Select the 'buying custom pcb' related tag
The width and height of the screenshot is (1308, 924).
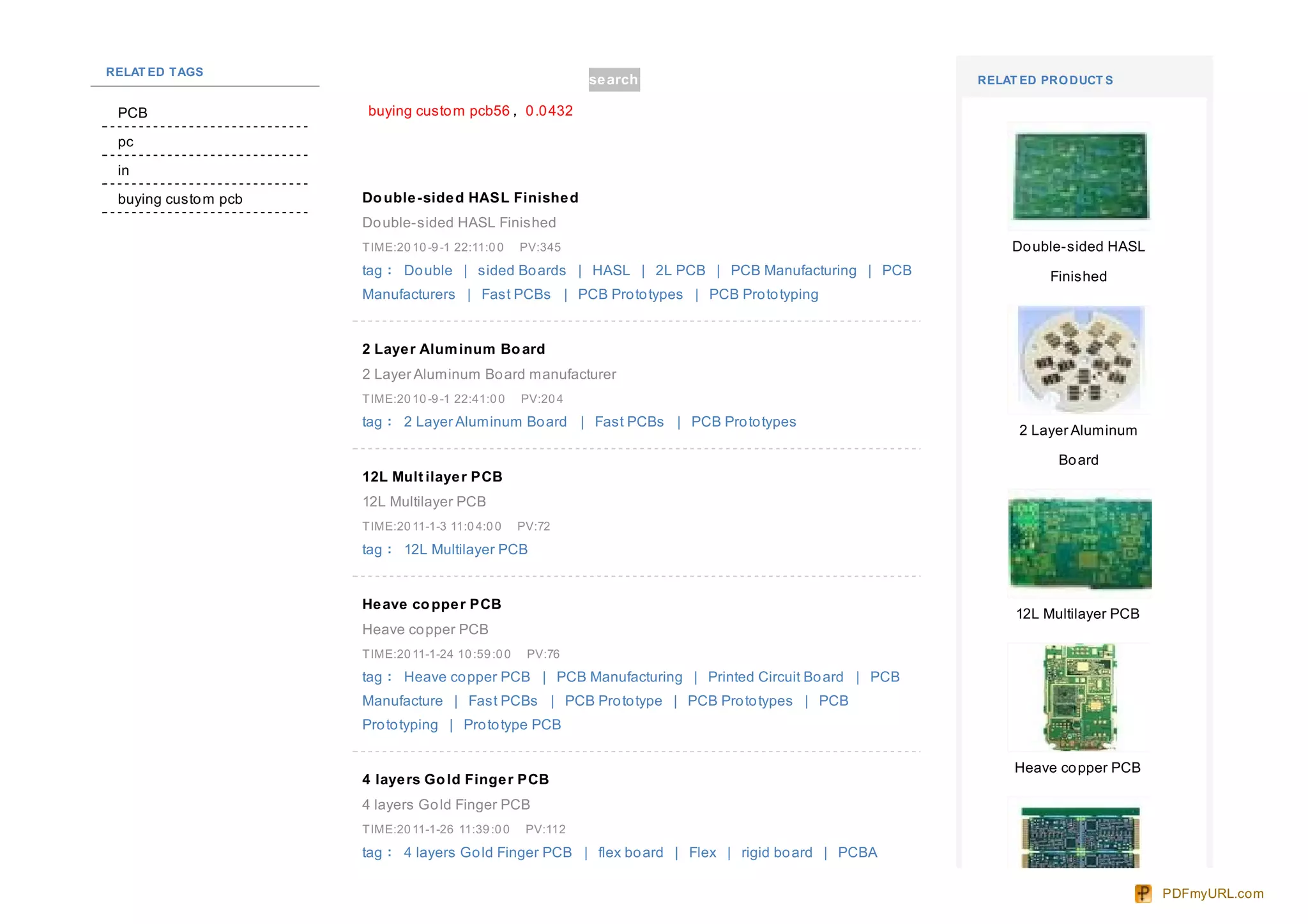[x=180, y=199]
